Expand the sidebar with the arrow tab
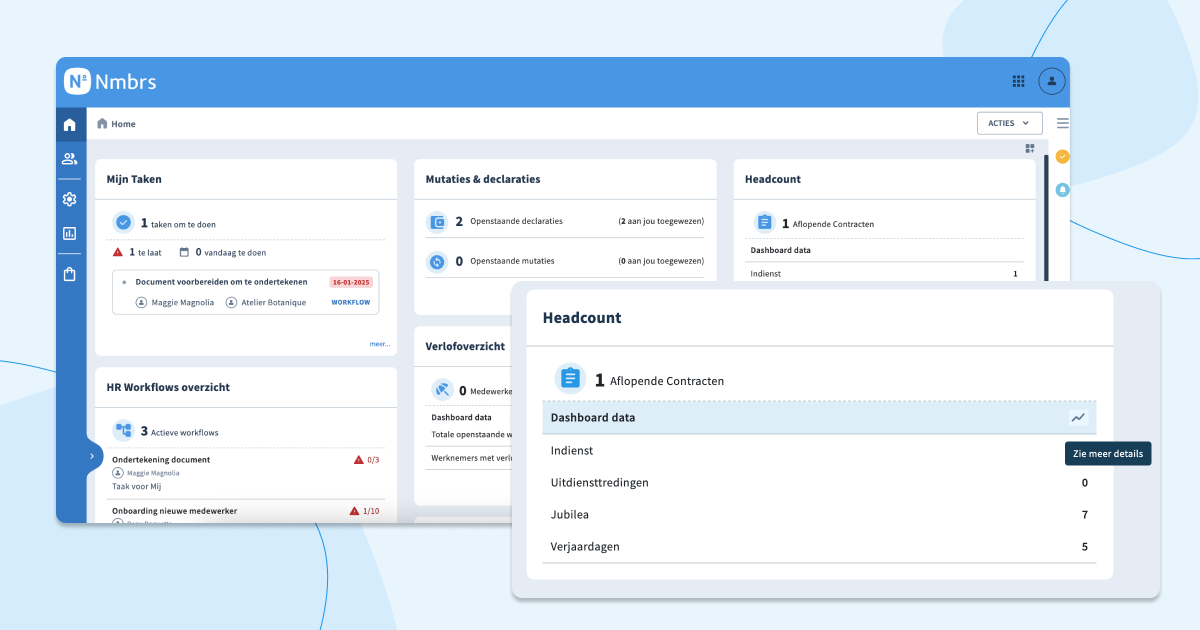Viewport: 1200px width, 630px height. (x=92, y=456)
